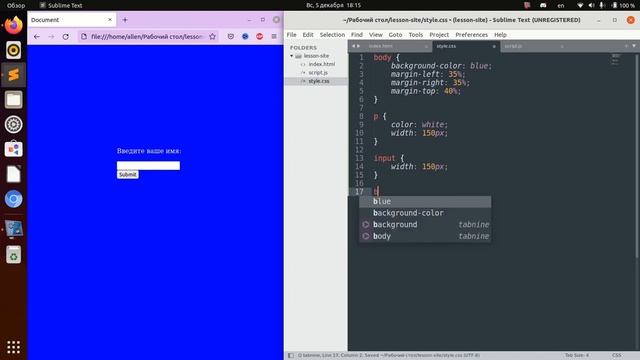Bookmark this page with star icon
Viewport: 640px width, 360px height.
point(212,37)
